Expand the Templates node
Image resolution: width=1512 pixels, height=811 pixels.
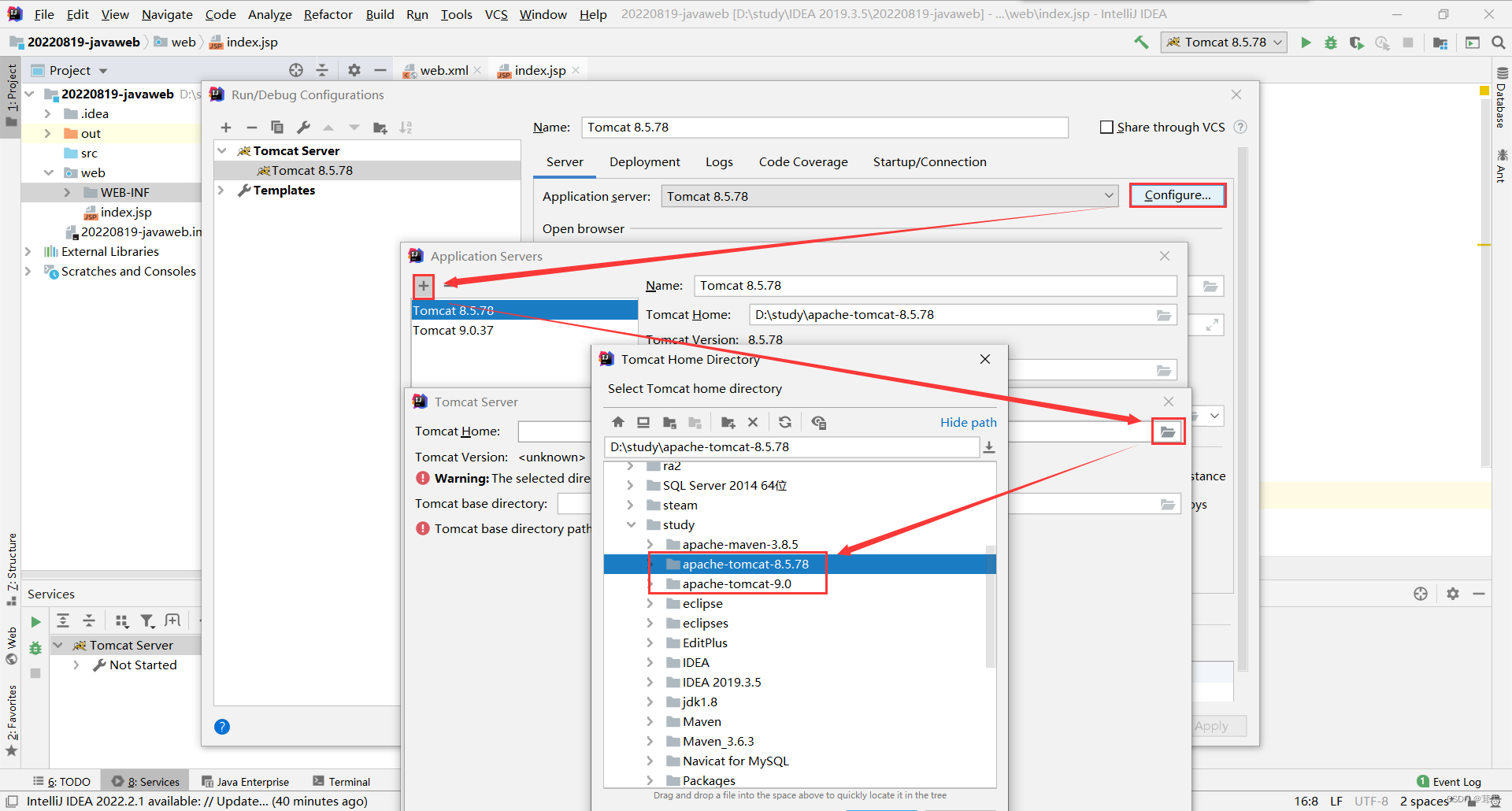(x=221, y=190)
